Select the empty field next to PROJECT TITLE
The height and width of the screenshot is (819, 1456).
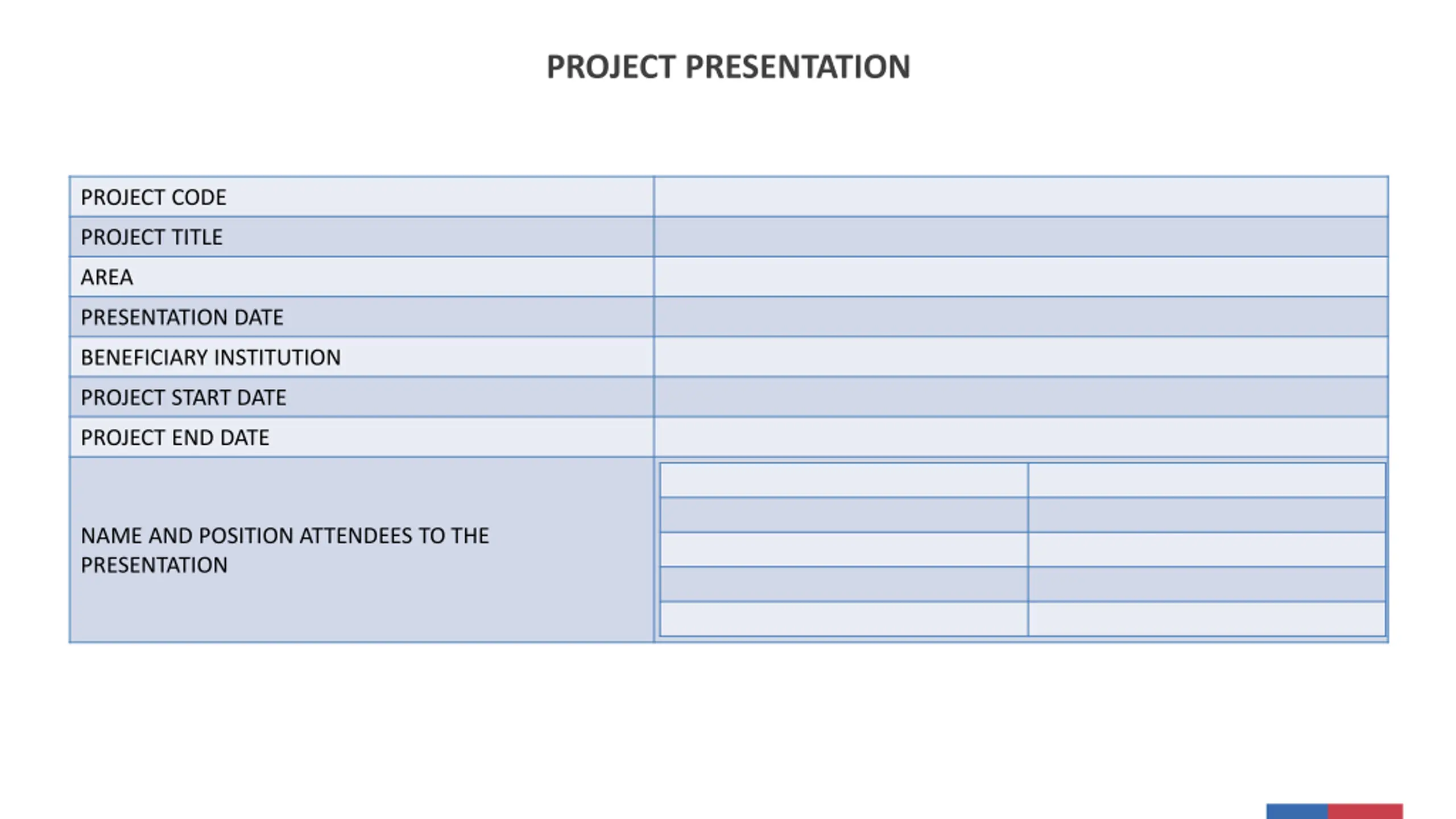click(1021, 237)
